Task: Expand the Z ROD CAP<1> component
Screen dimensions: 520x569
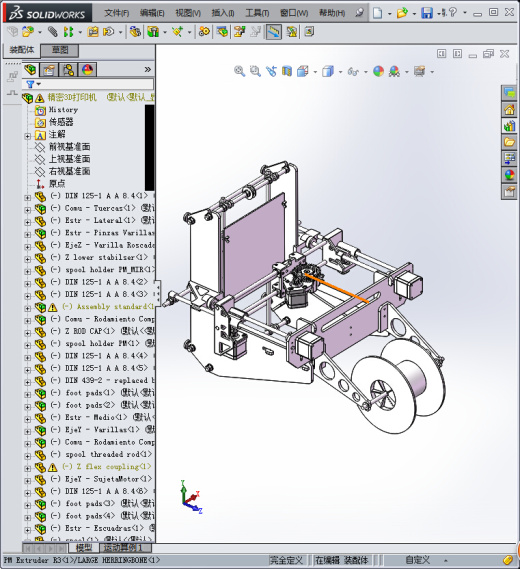Action: (x=28, y=333)
